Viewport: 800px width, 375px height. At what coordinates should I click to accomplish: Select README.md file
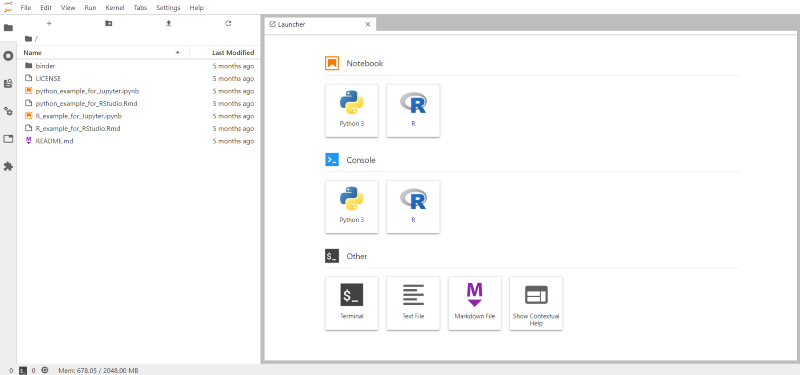[x=139, y=141]
